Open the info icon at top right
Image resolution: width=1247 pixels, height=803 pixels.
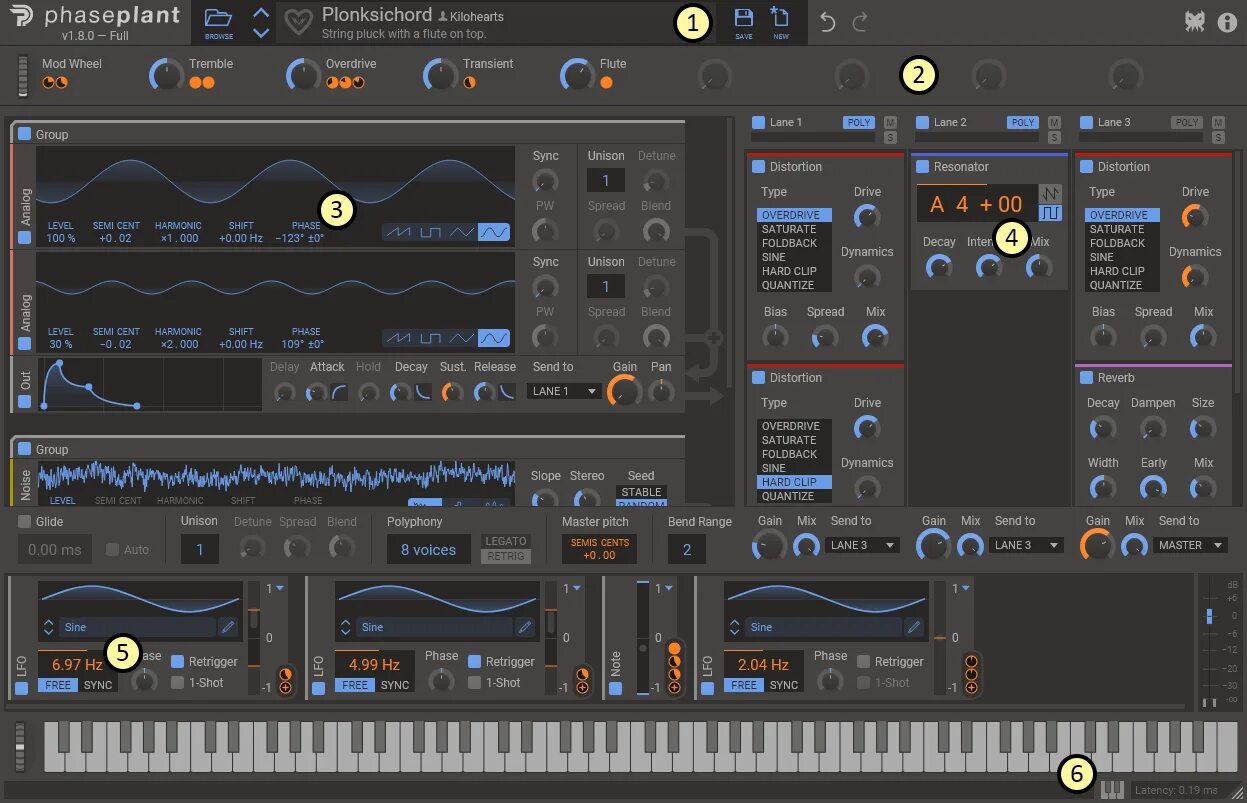(1227, 22)
